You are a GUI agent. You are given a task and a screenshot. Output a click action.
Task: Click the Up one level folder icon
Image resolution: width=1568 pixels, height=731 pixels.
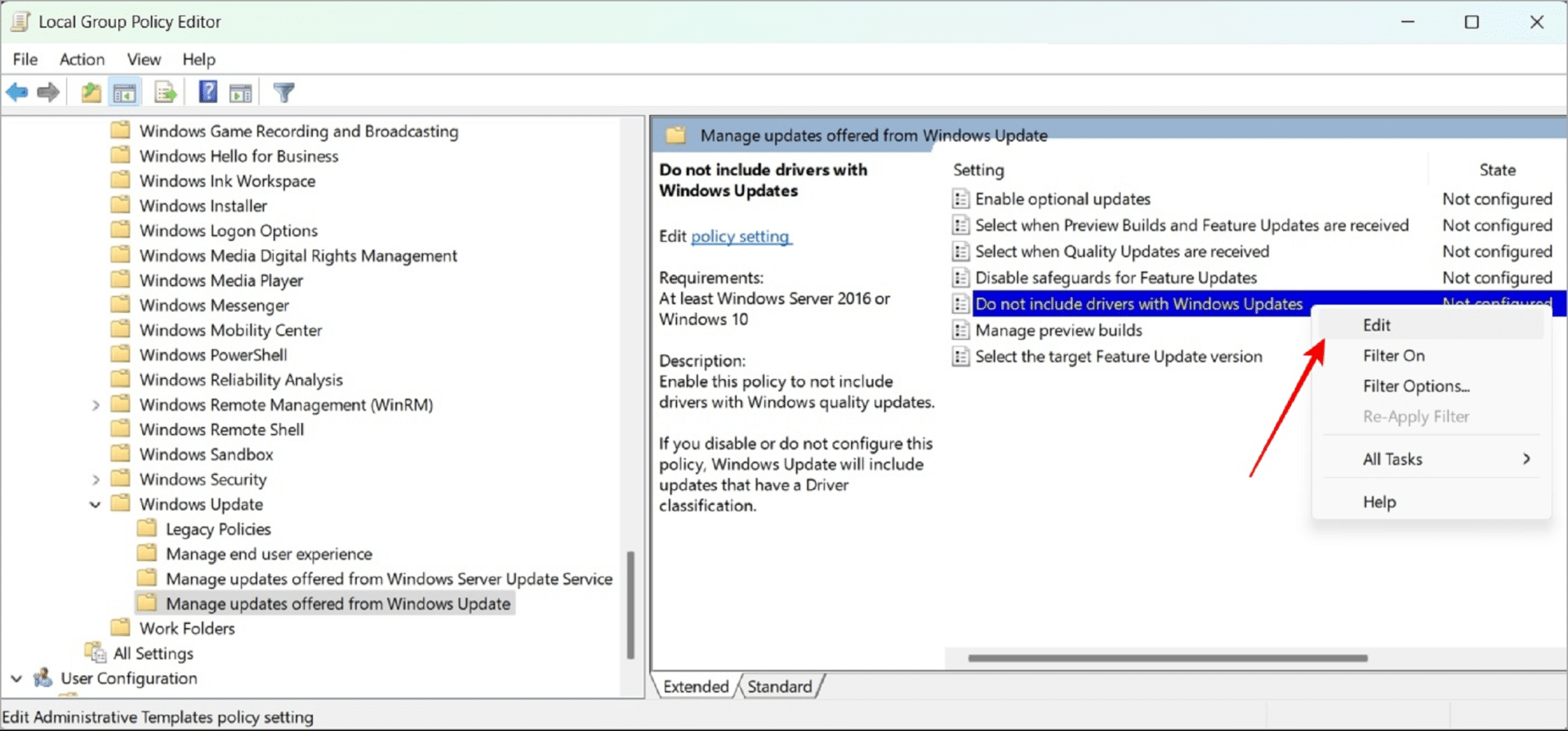pos(91,92)
